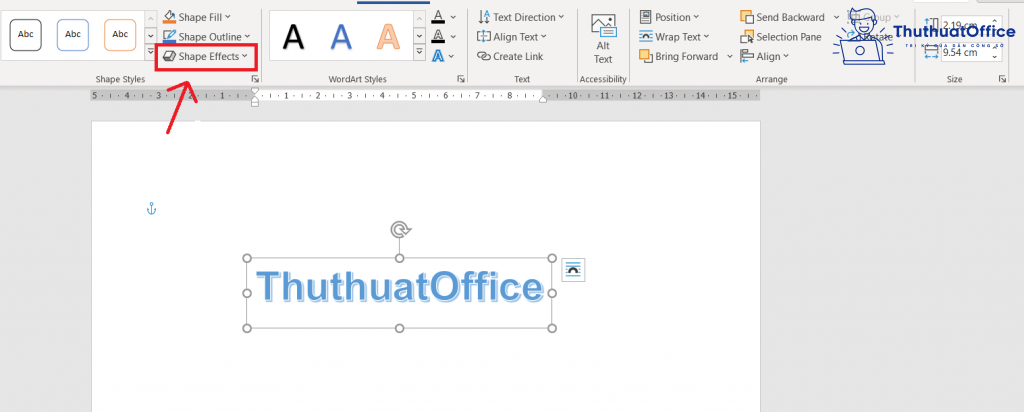The width and height of the screenshot is (1024, 412).
Task: Open WordArt Styles dialog launcher
Action: pyautogui.click(x=461, y=79)
